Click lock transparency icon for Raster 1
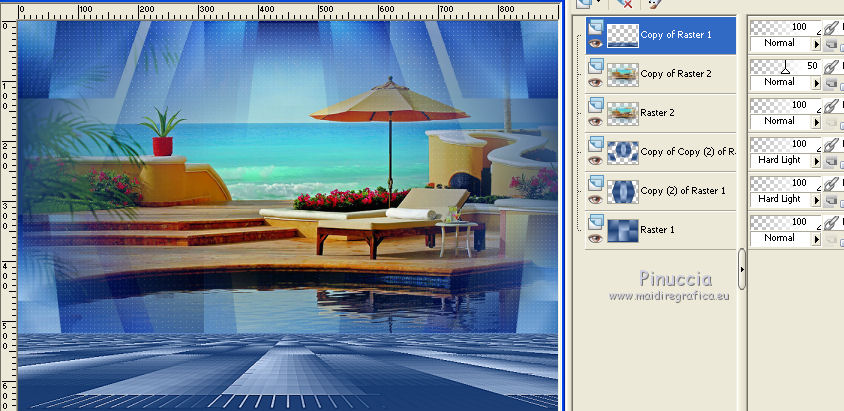844x411 pixels. pyautogui.click(x=831, y=240)
